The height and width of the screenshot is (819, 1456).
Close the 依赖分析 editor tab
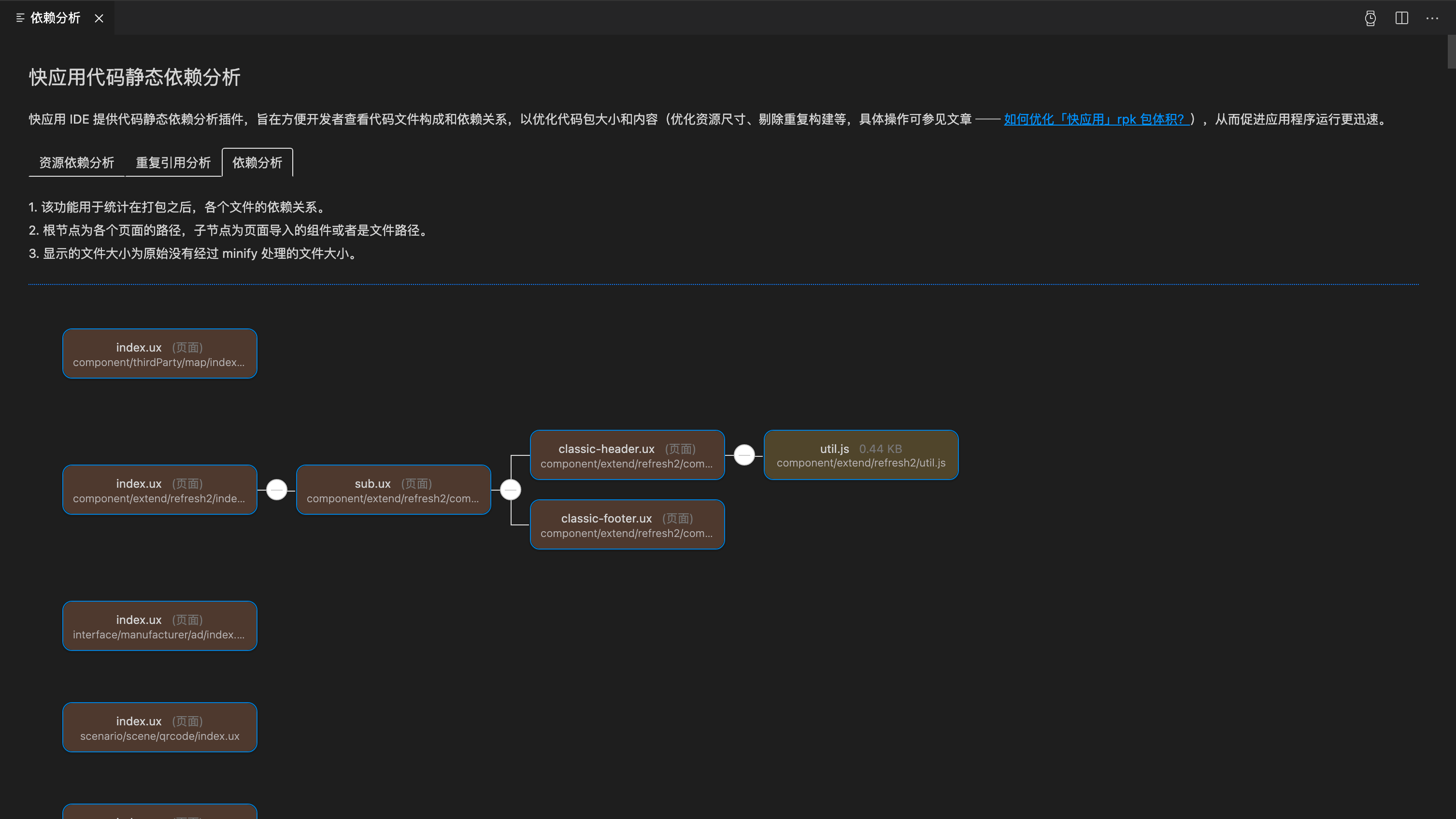99,18
